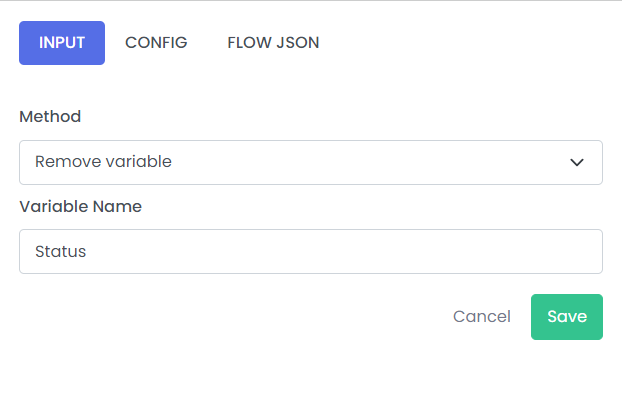
Task: Switch to the CONFIG tab
Action: click(x=156, y=43)
